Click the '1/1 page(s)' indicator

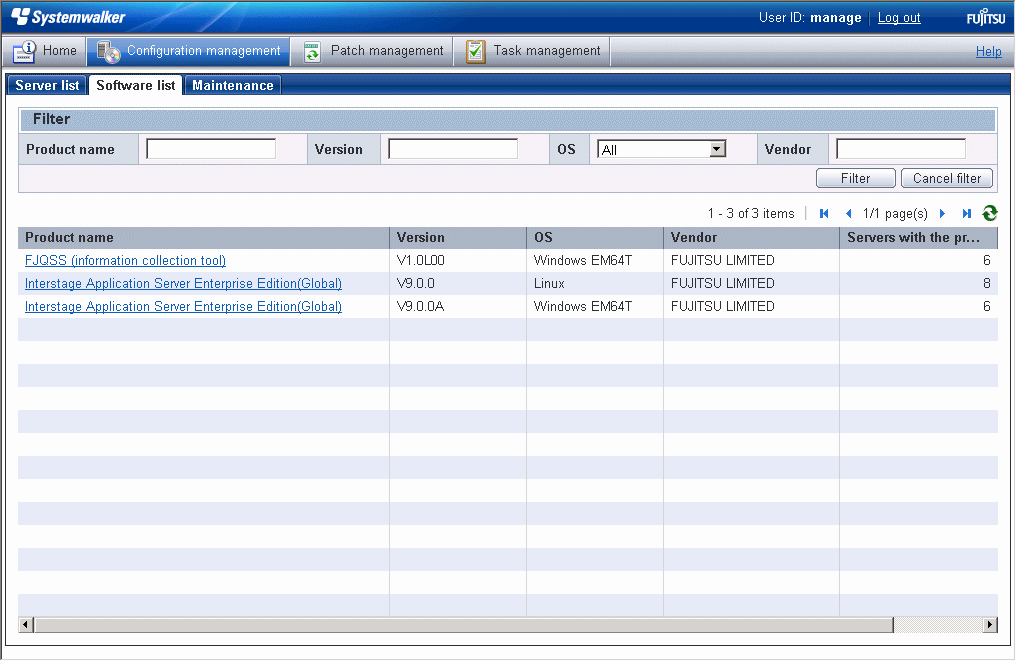pyautogui.click(x=895, y=213)
